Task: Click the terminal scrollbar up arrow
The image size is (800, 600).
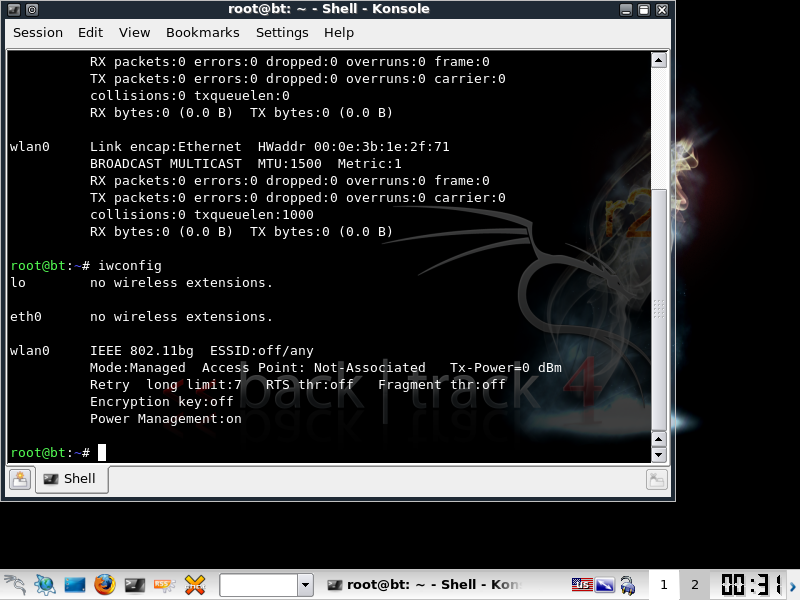Action: click(658, 60)
